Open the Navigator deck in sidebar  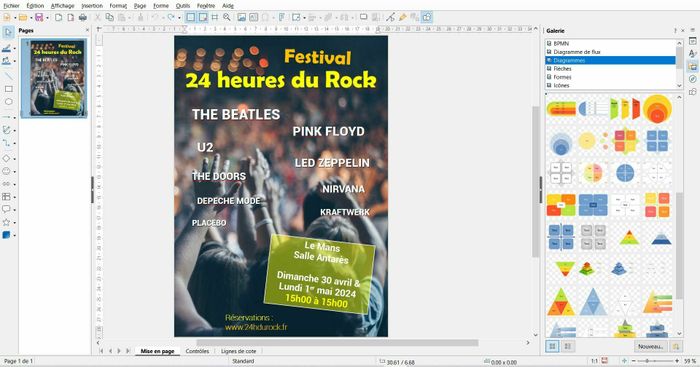(x=692, y=79)
